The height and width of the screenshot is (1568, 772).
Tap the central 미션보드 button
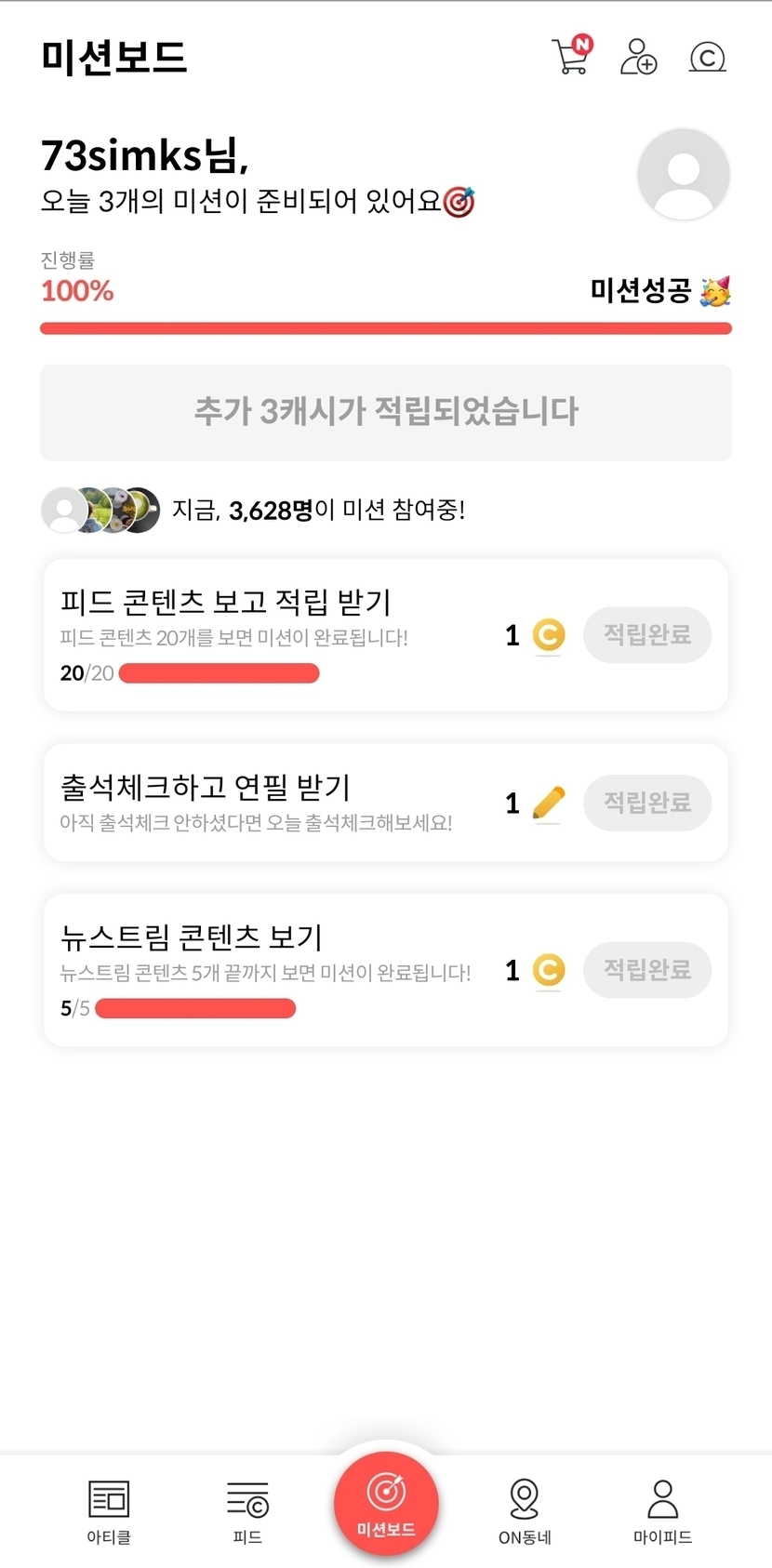point(386,1502)
